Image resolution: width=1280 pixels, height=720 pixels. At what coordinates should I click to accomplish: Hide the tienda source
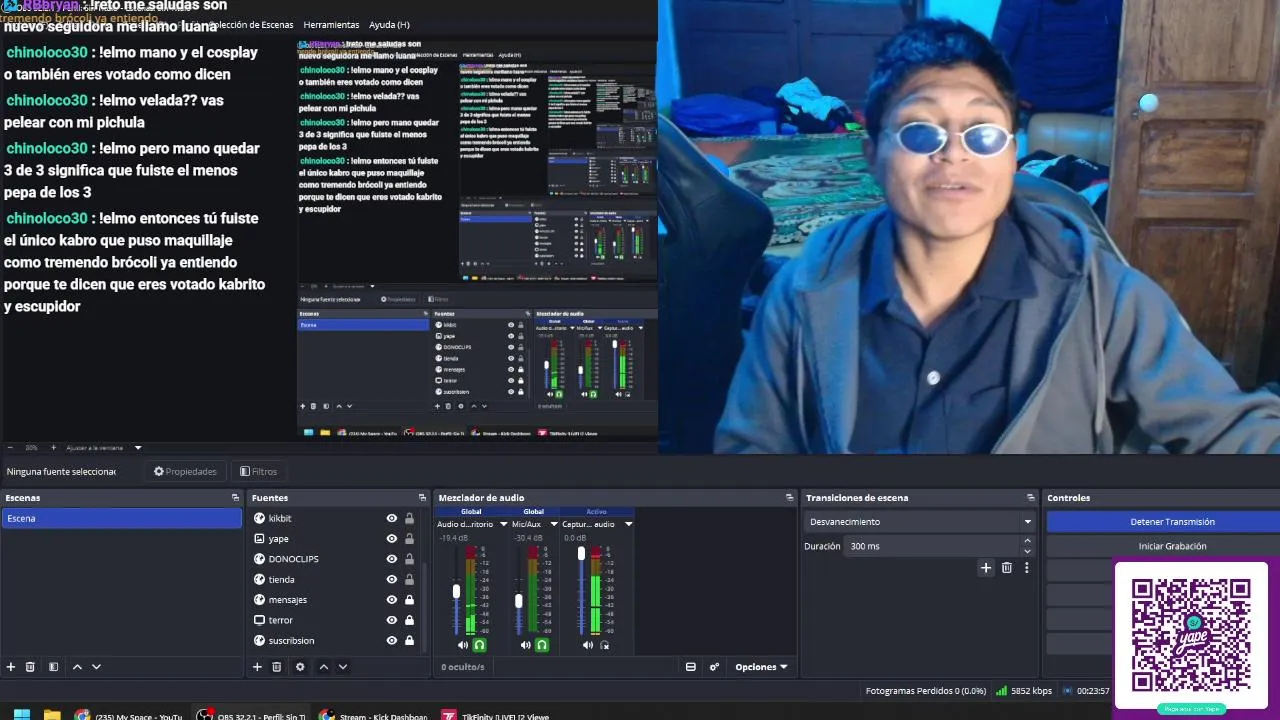click(x=392, y=579)
